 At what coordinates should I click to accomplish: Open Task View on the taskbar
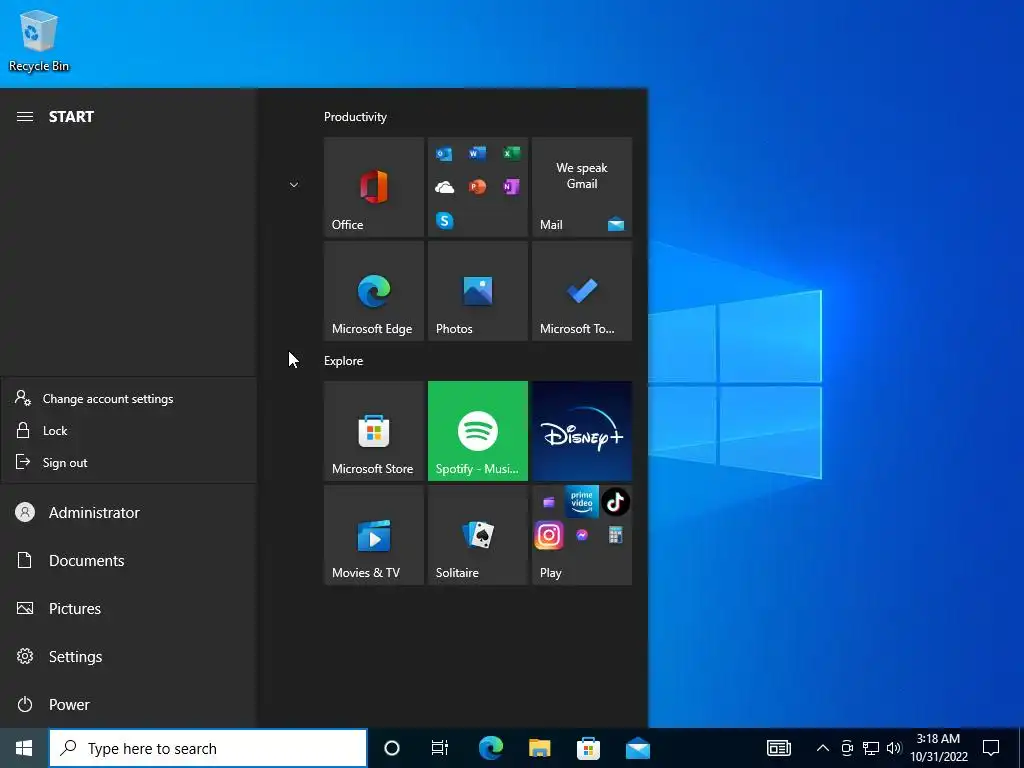click(440, 748)
